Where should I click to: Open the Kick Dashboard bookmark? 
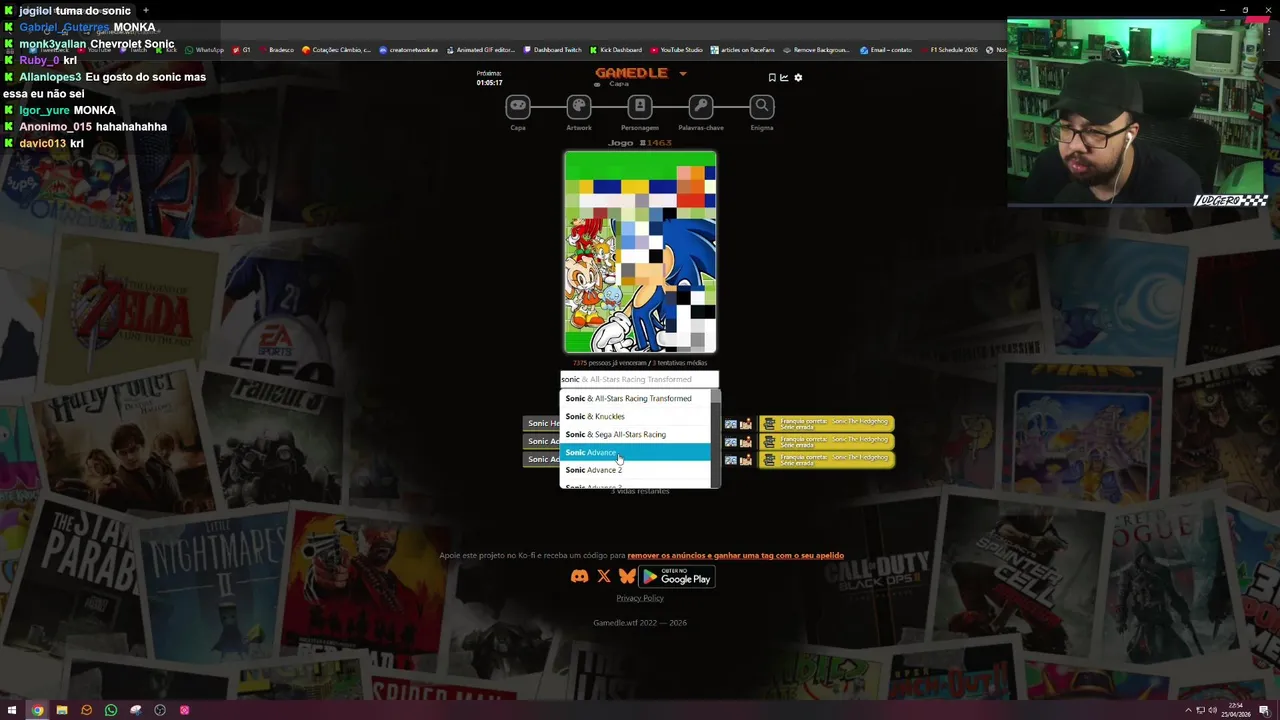click(616, 49)
